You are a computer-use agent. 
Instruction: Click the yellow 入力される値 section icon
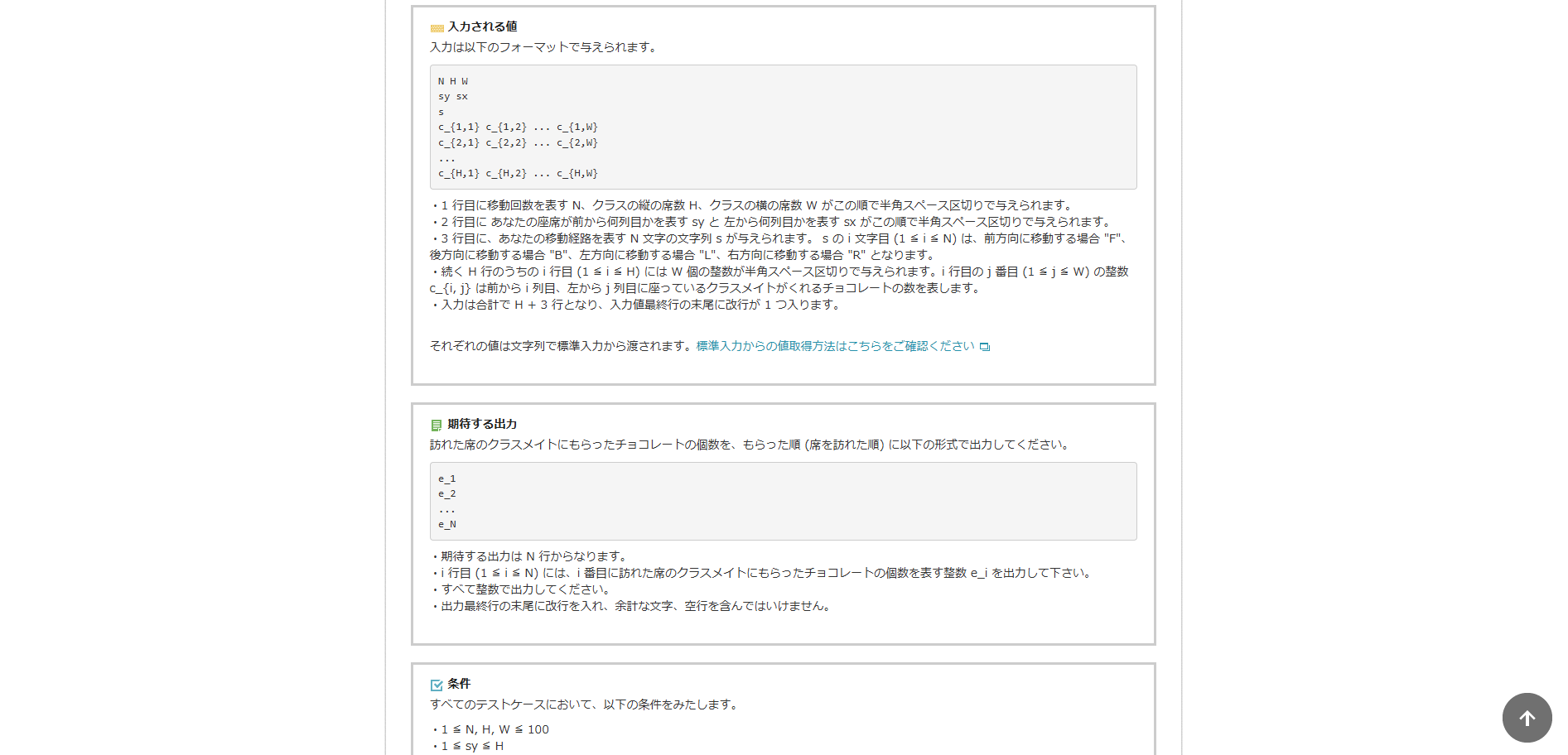tap(437, 28)
